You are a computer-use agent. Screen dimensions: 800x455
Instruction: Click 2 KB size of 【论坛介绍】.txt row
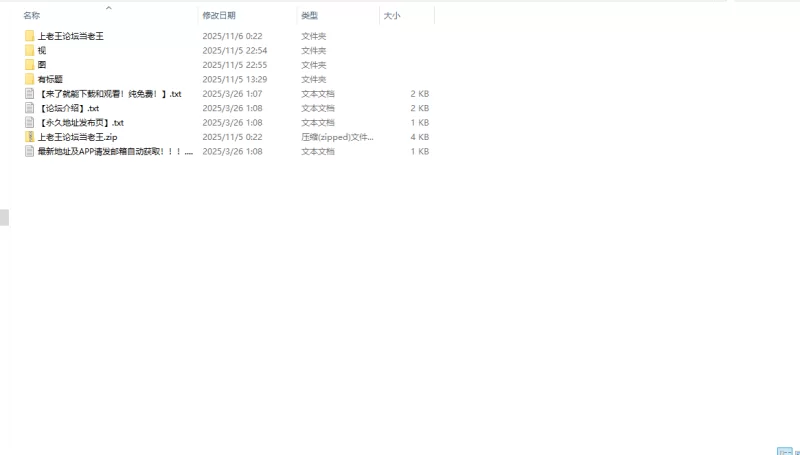coord(419,108)
